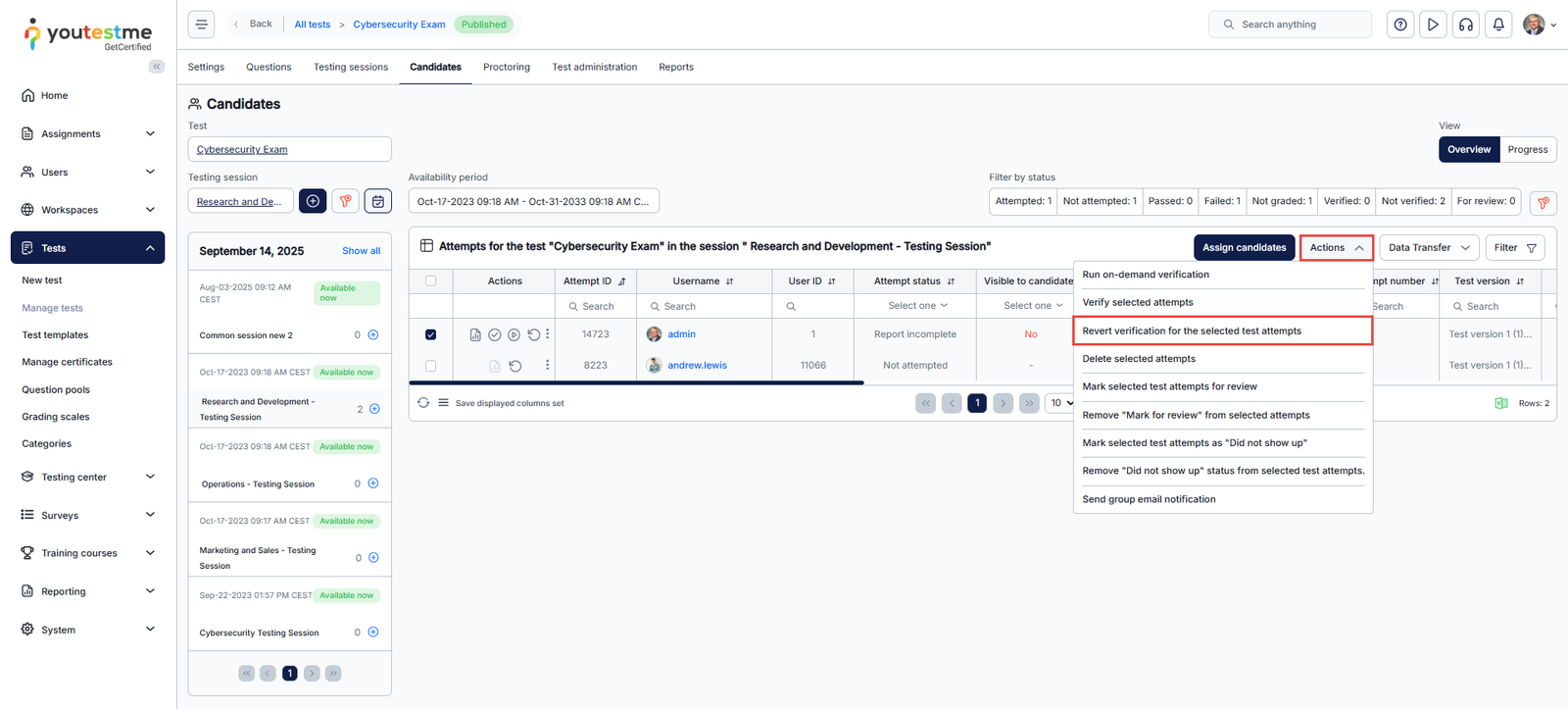Open the notifications bell icon

(1498, 25)
